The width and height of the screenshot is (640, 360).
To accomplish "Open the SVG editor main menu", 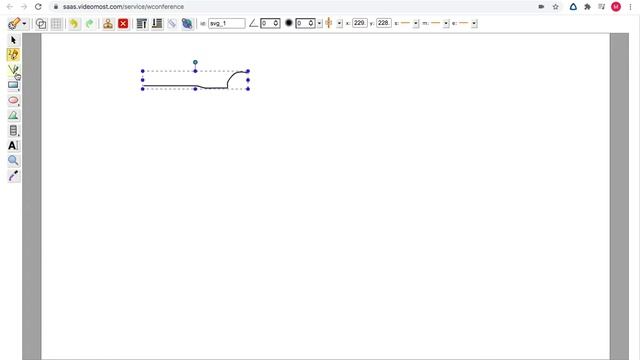I will [17, 24].
